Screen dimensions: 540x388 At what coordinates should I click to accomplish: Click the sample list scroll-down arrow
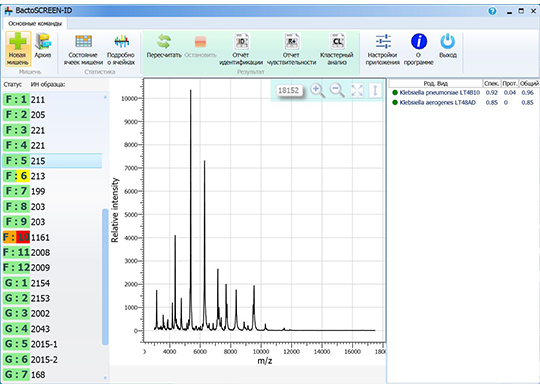tap(105, 378)
